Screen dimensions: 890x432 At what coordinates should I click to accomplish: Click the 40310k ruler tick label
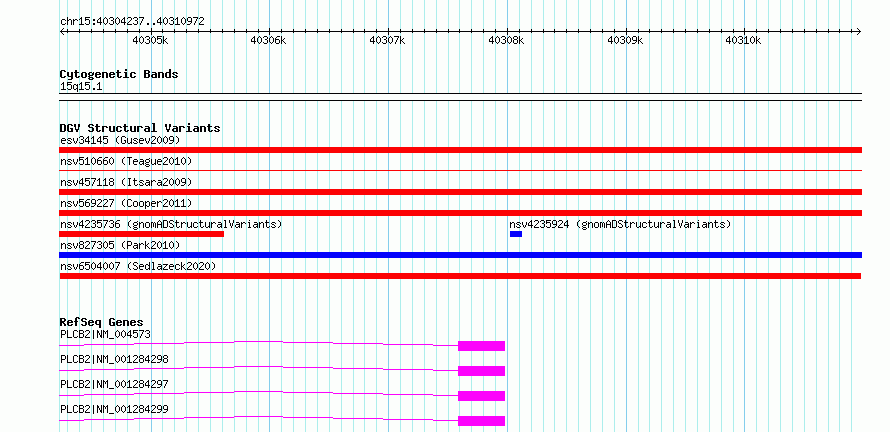coord(744,40)
